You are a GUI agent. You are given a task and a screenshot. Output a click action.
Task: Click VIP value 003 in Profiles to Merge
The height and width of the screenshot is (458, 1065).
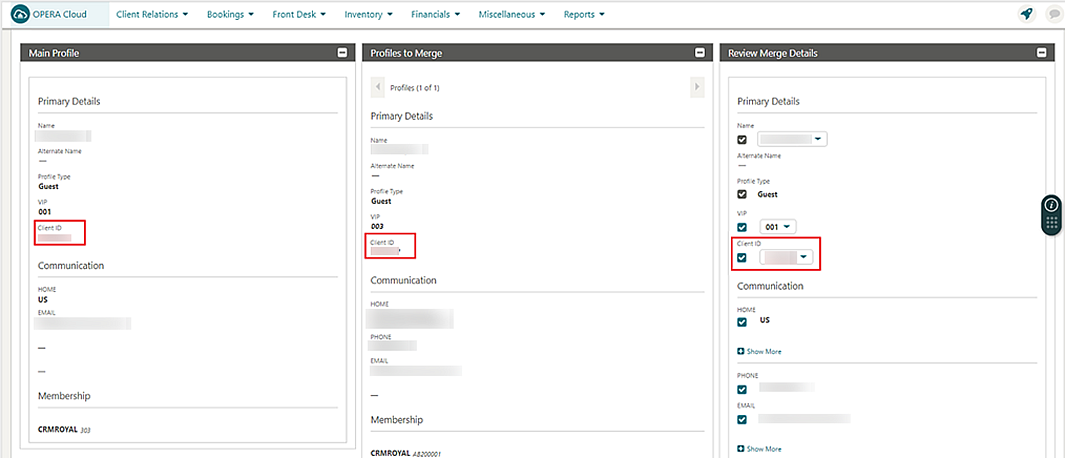[x=378, y=226]
